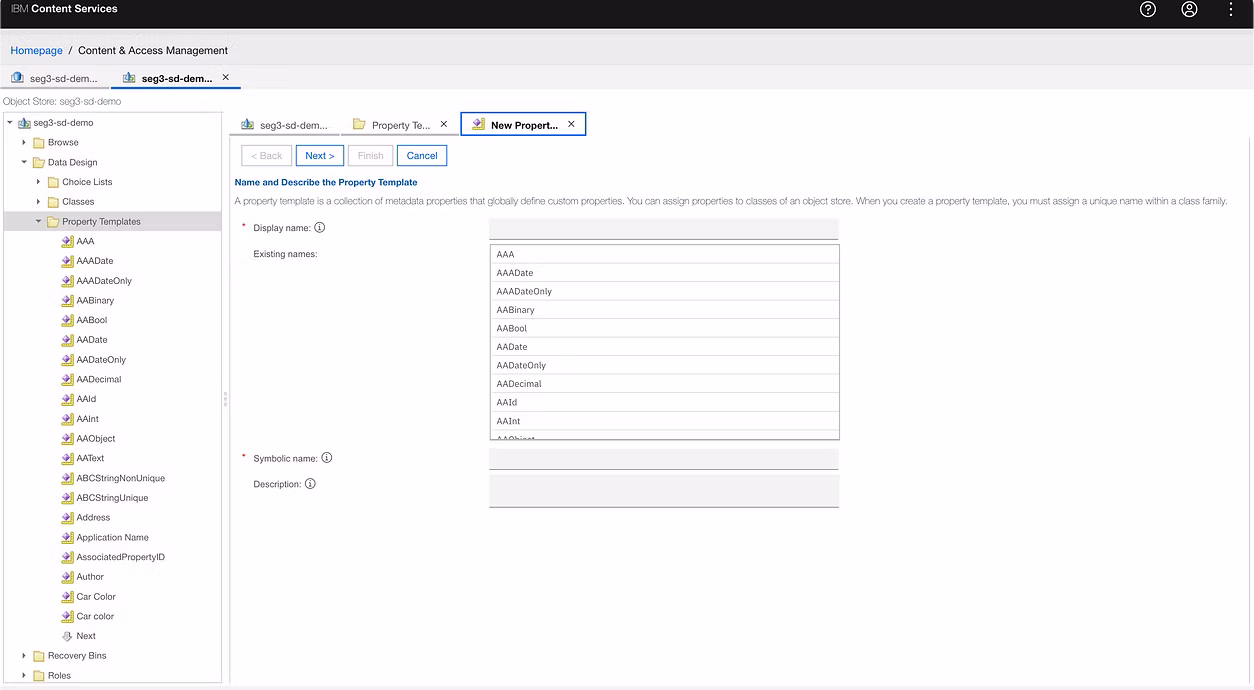Open the user profile icon

[x=1189, y=9]
